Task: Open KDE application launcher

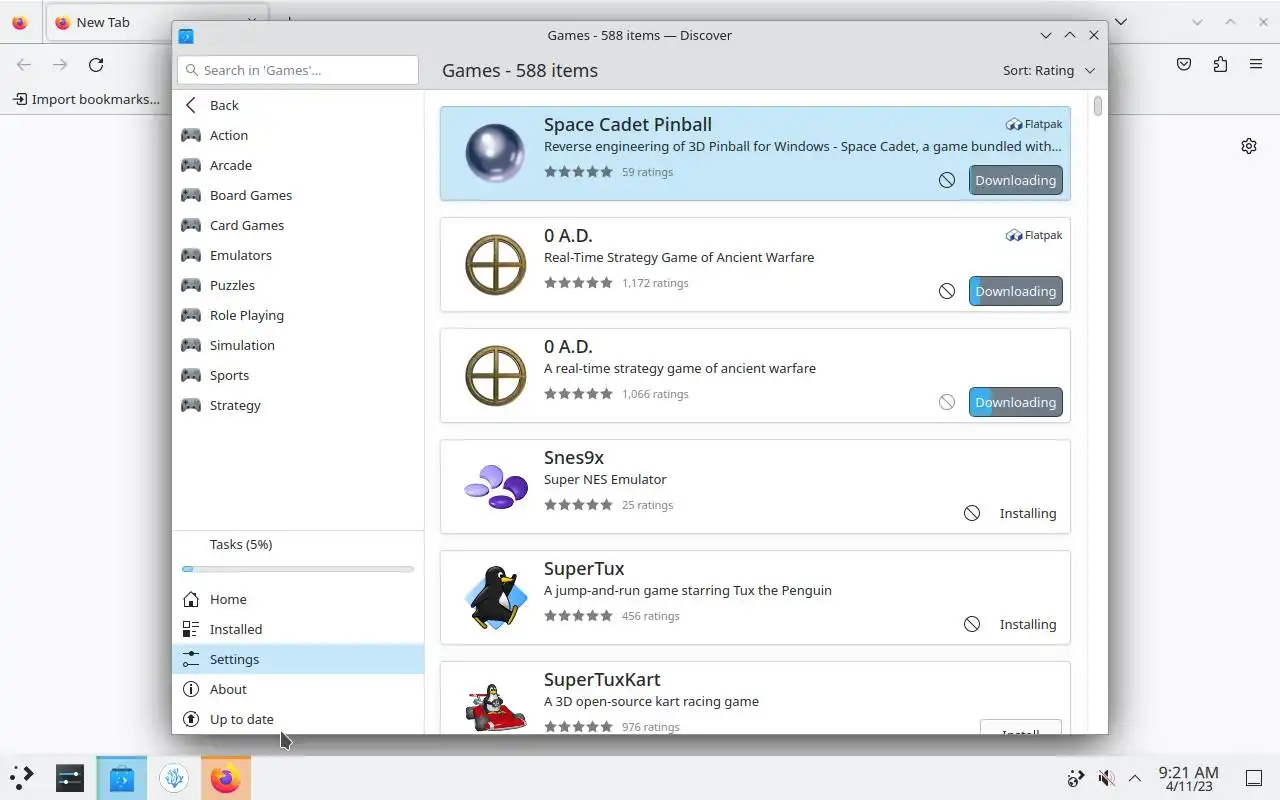Action: click(22, 778)
